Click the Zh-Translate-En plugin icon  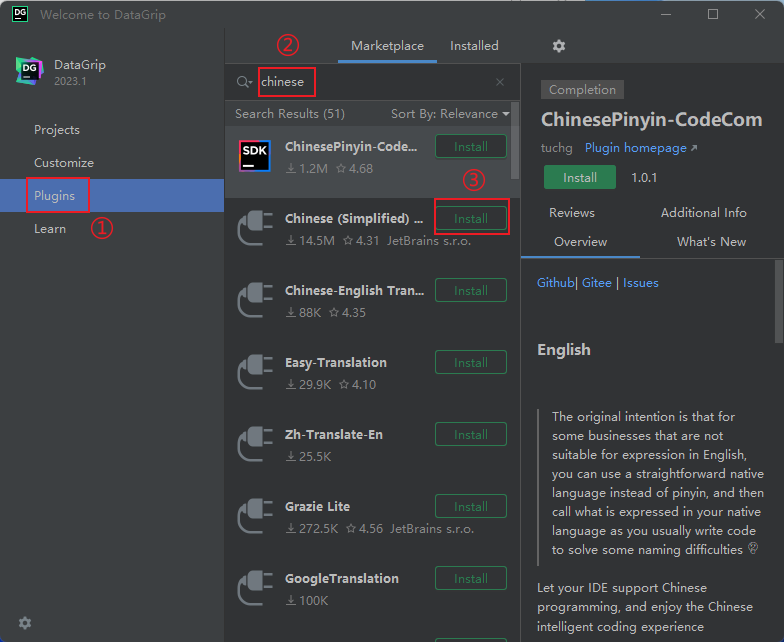[x=255, y=444]
